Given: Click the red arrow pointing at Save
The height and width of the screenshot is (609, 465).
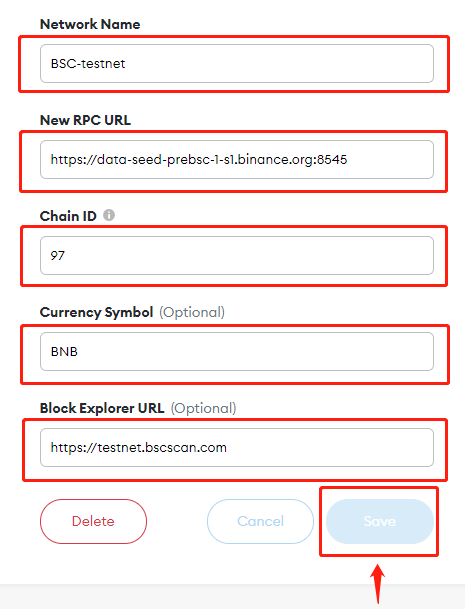Looking at the screenshot, I should tap(378, 583).
